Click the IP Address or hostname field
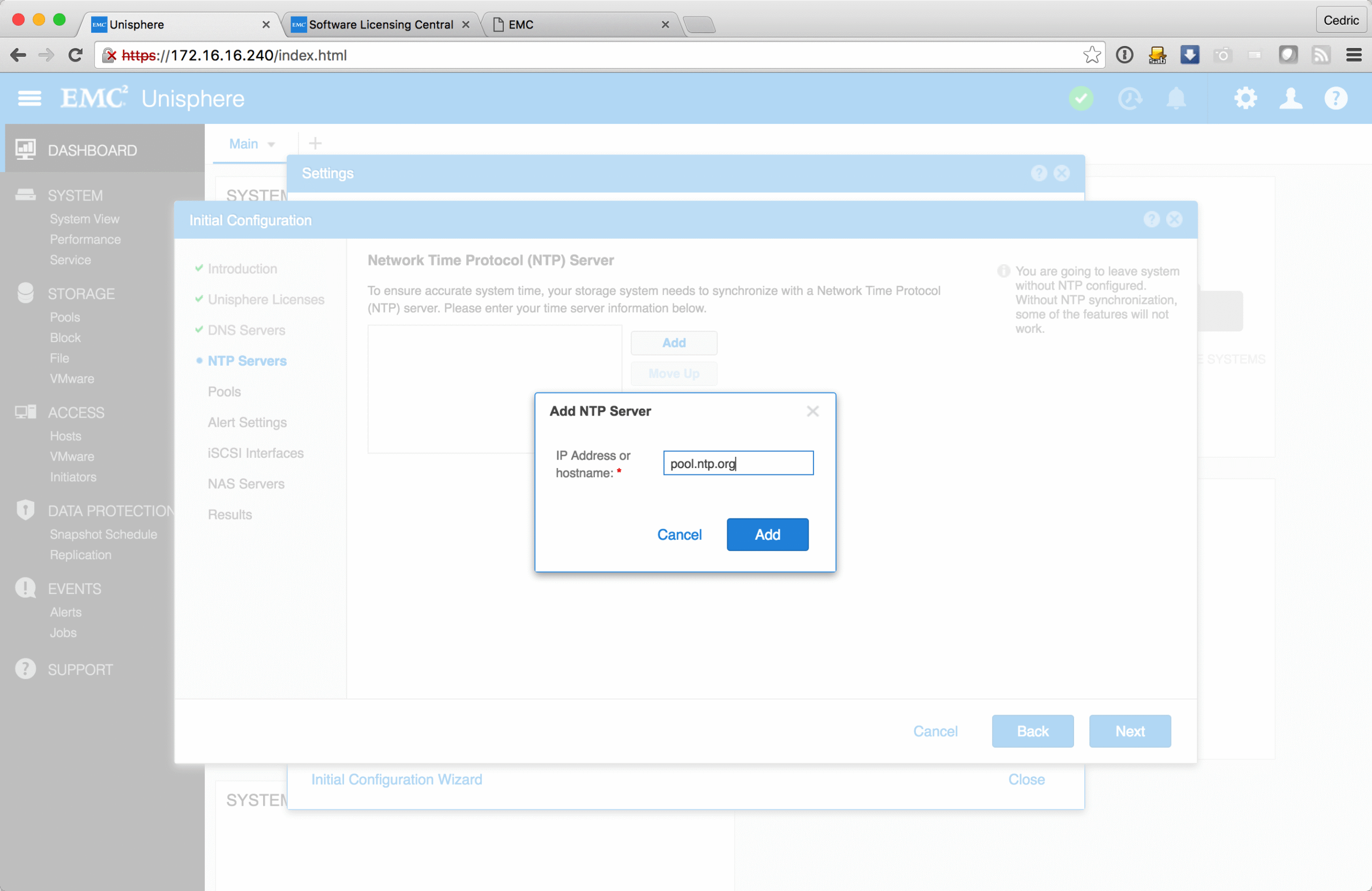The width and height of the screenshot is (1372, 891). pyautogui.click(x=738, y=463)
